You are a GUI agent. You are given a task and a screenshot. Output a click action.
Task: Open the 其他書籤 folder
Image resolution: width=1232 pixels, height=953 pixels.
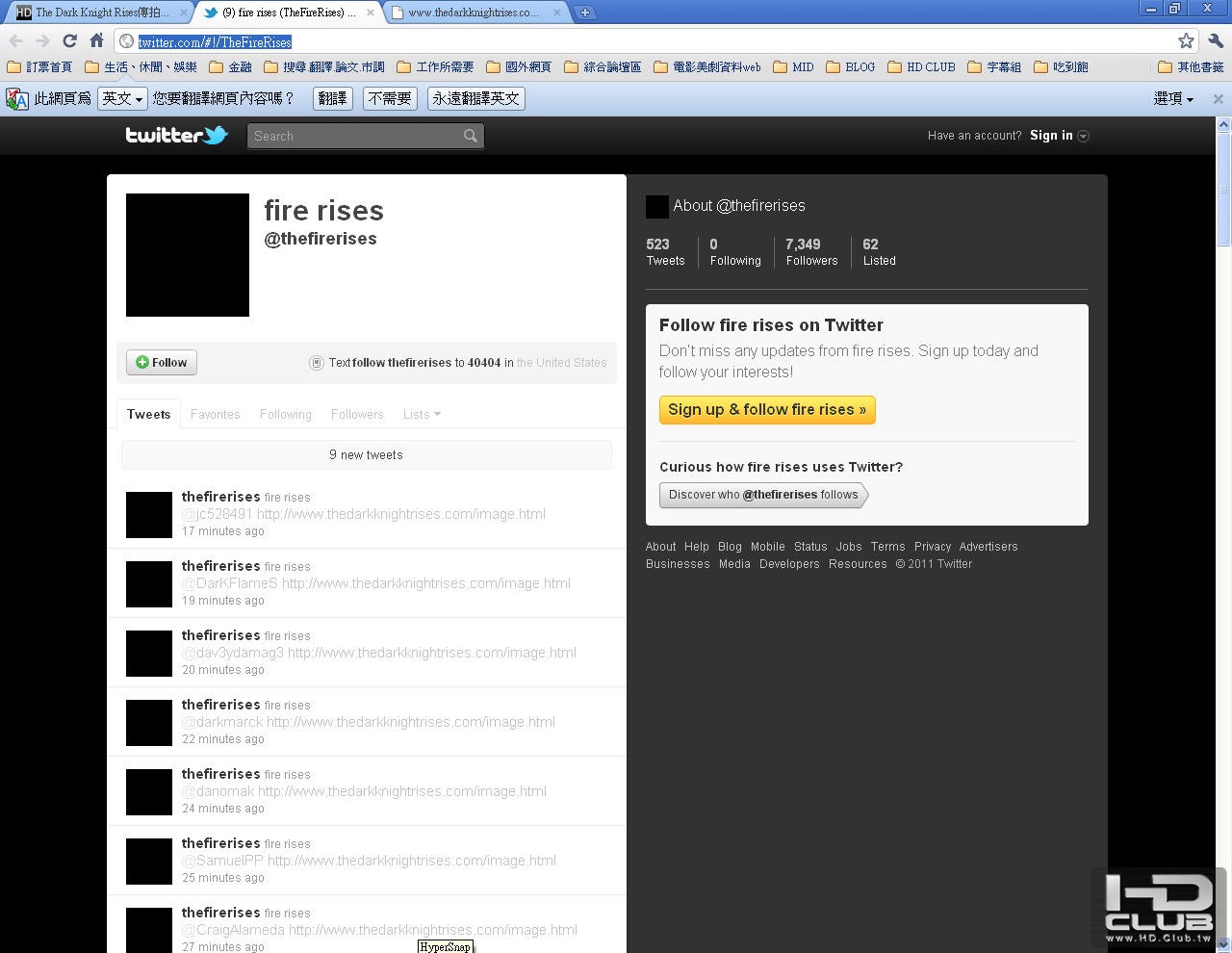click(x=1191, y=67)
